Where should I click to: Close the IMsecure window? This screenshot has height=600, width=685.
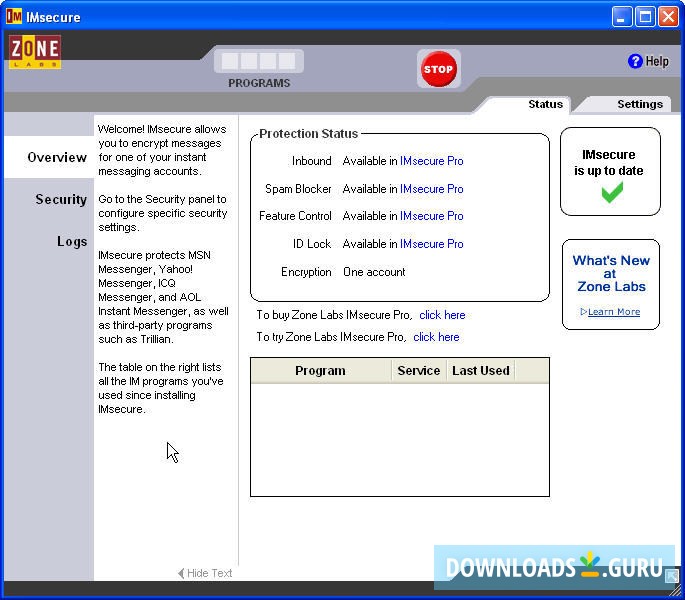(668, 17)
